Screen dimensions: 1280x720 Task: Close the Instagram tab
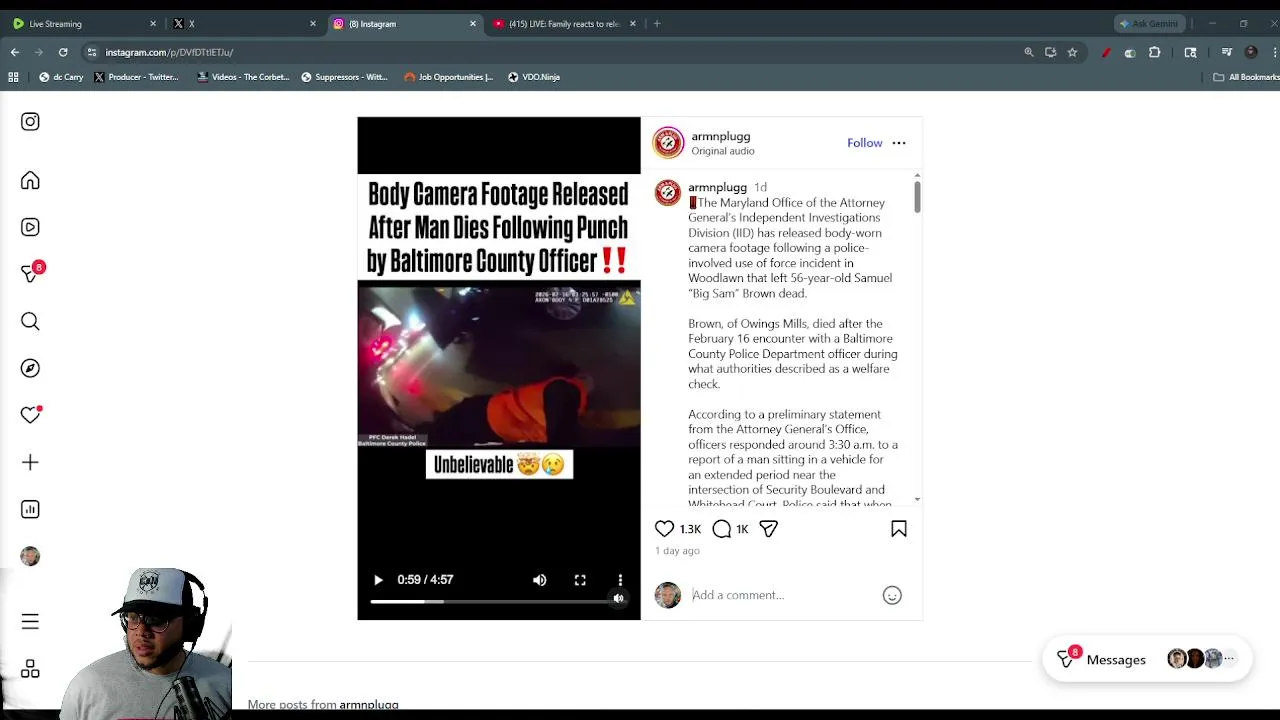[x=473, y=23]
